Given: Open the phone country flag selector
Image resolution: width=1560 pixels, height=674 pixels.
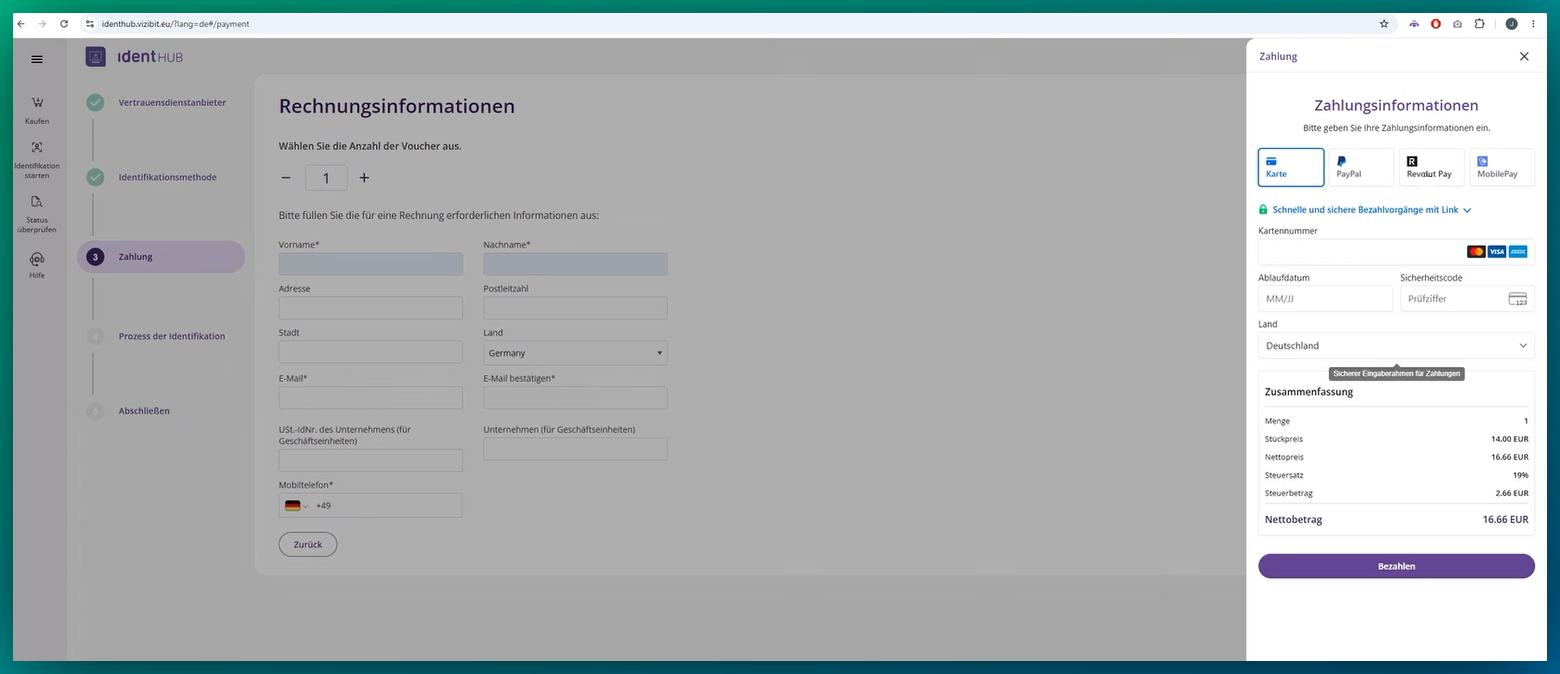Looking at the screenshot, I should (295, 506).
